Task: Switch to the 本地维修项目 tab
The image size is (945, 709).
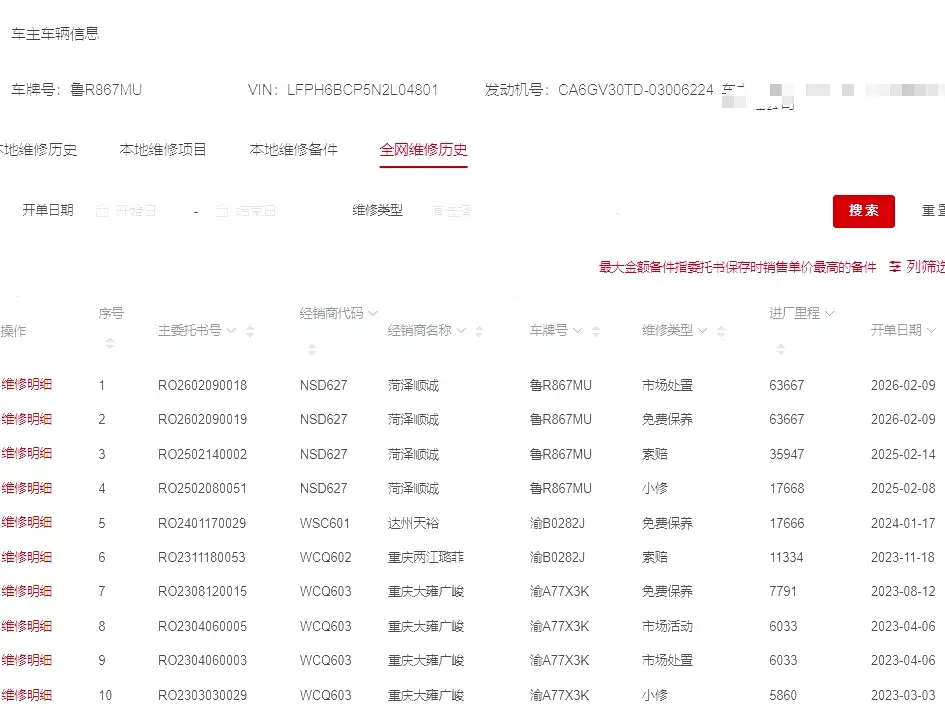Action: coord(163,150)
